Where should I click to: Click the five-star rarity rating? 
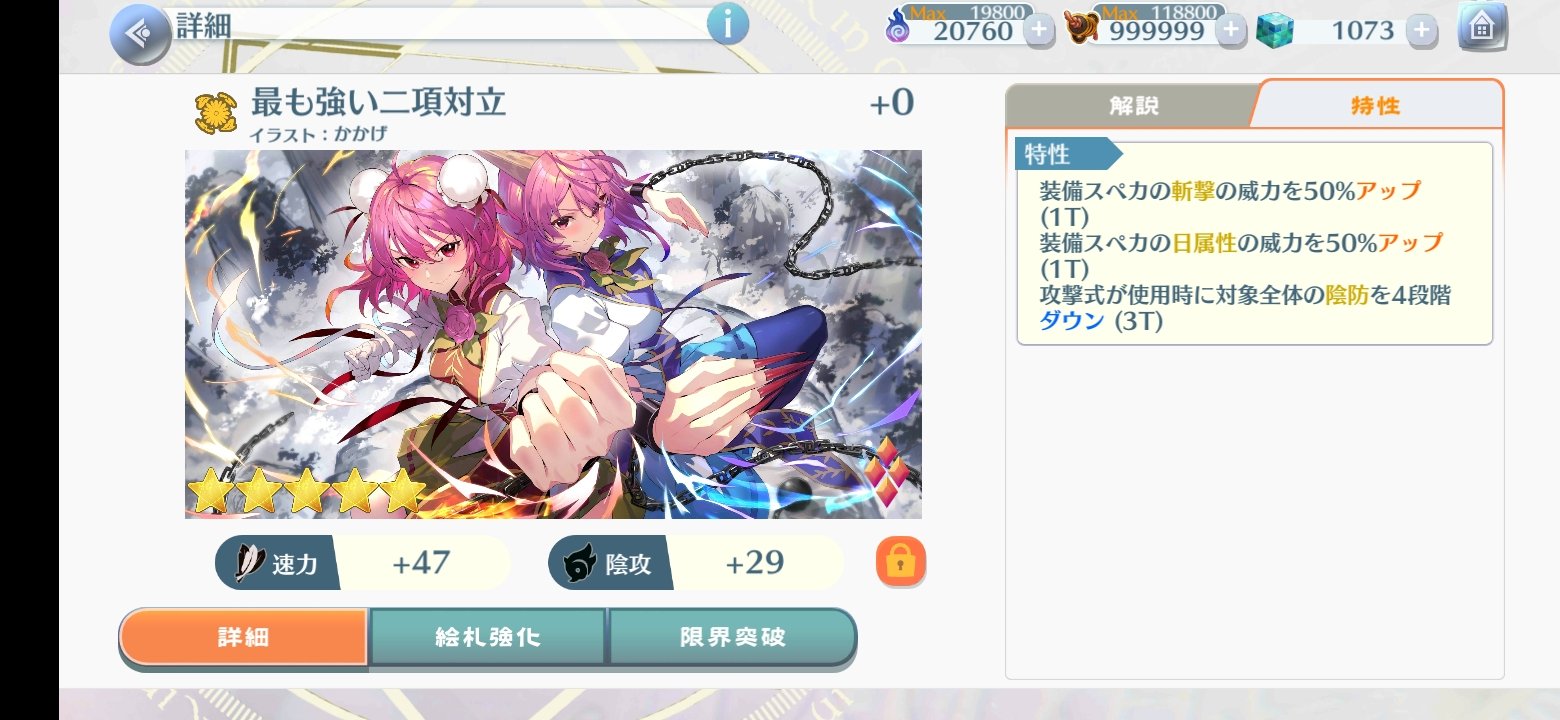[x=307, y=491]
